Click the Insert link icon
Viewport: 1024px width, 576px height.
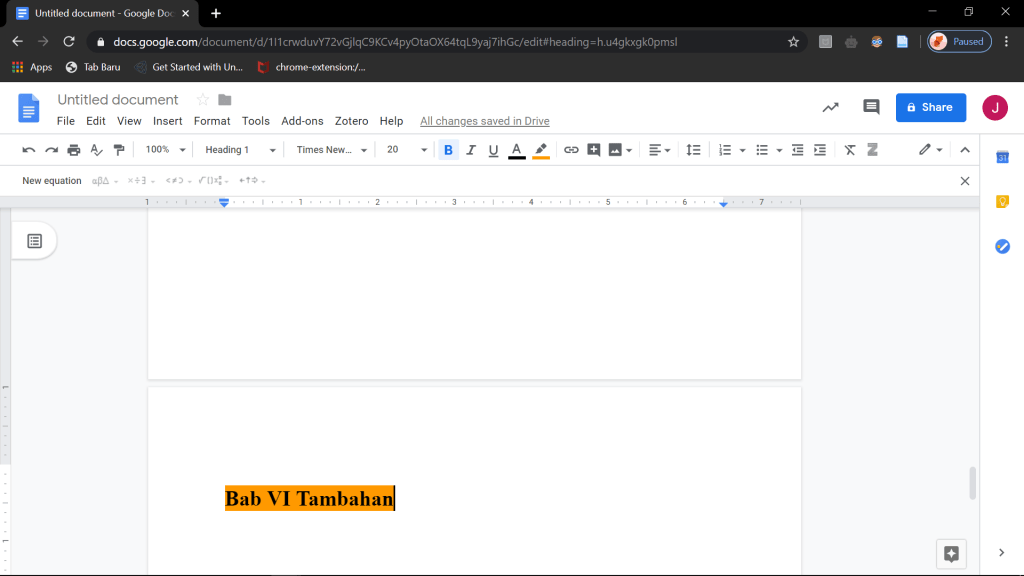pyautogui.click(x=571, y=150)
